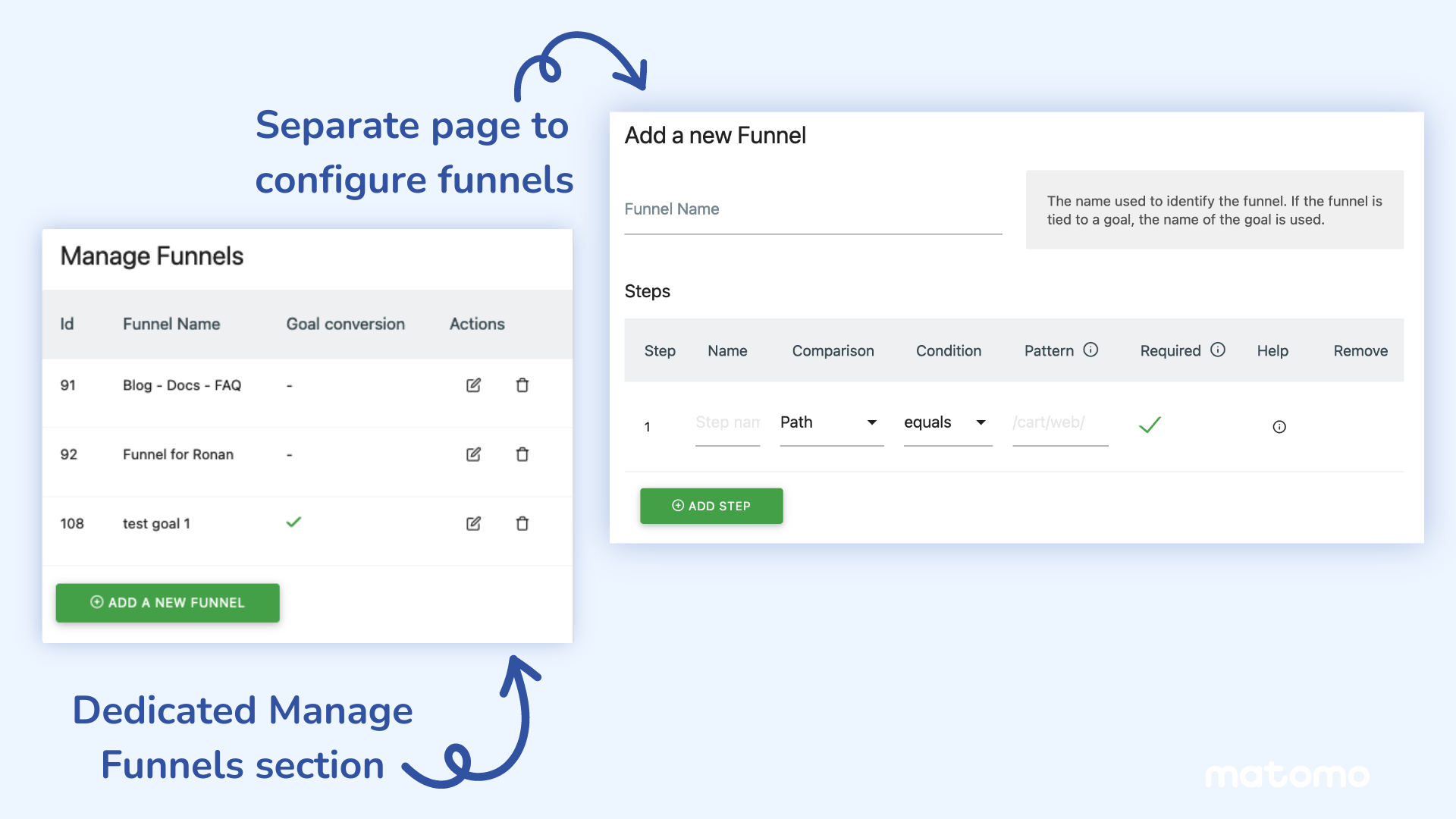This screenshot has width=1456, height=819.
Task: Show the Pattern column info tooltip
Action: coord(1091,350)
